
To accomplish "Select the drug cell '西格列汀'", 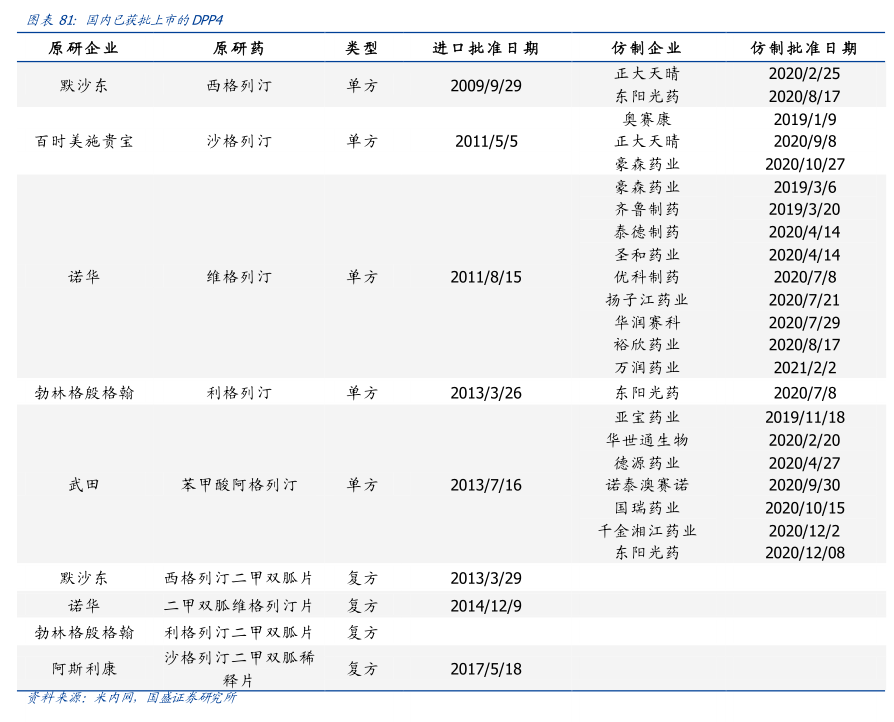I will 239,86.
